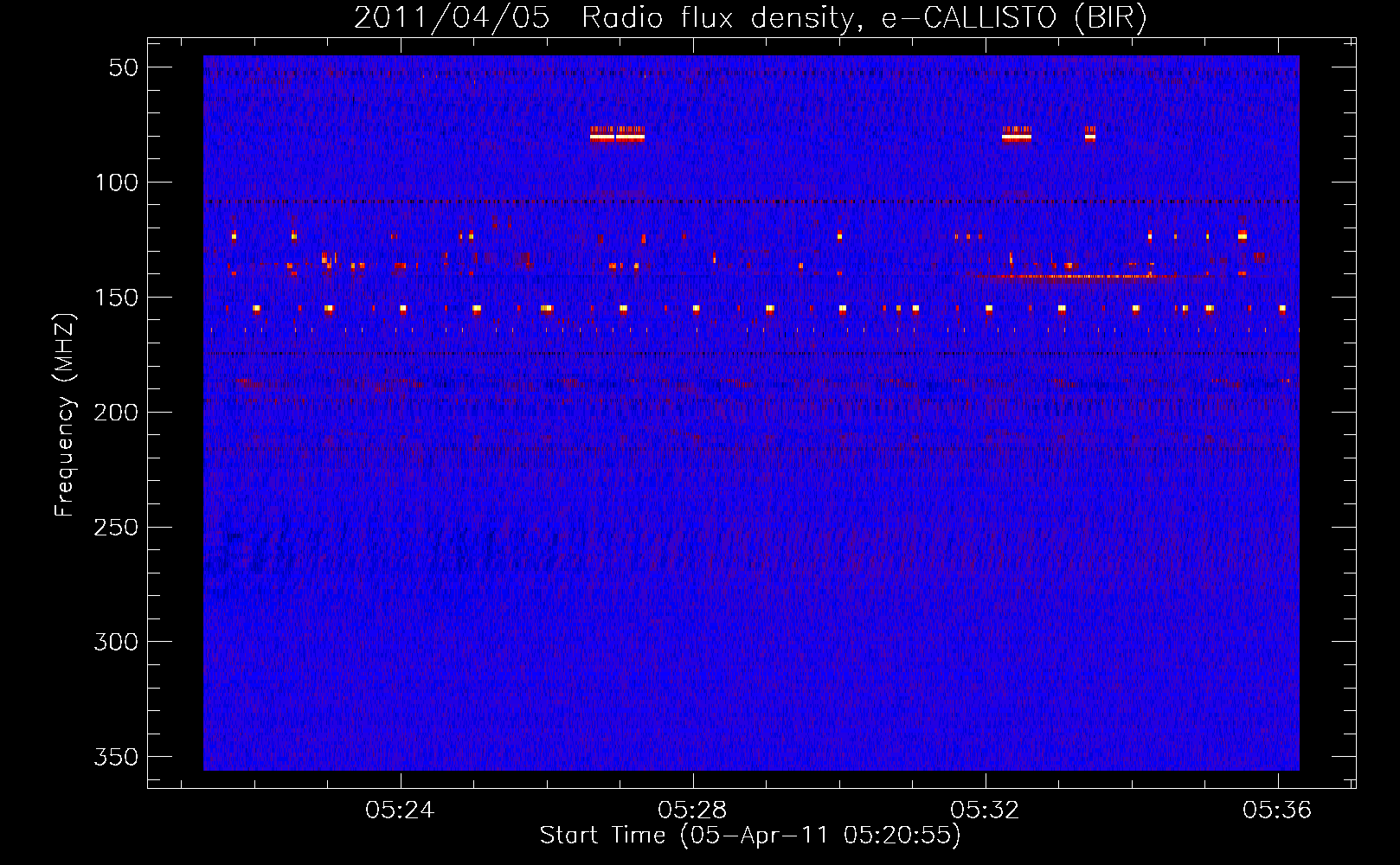Click the 150 frequency tick label
Screen dimensions: 1400x865
[x=116, y=298]
